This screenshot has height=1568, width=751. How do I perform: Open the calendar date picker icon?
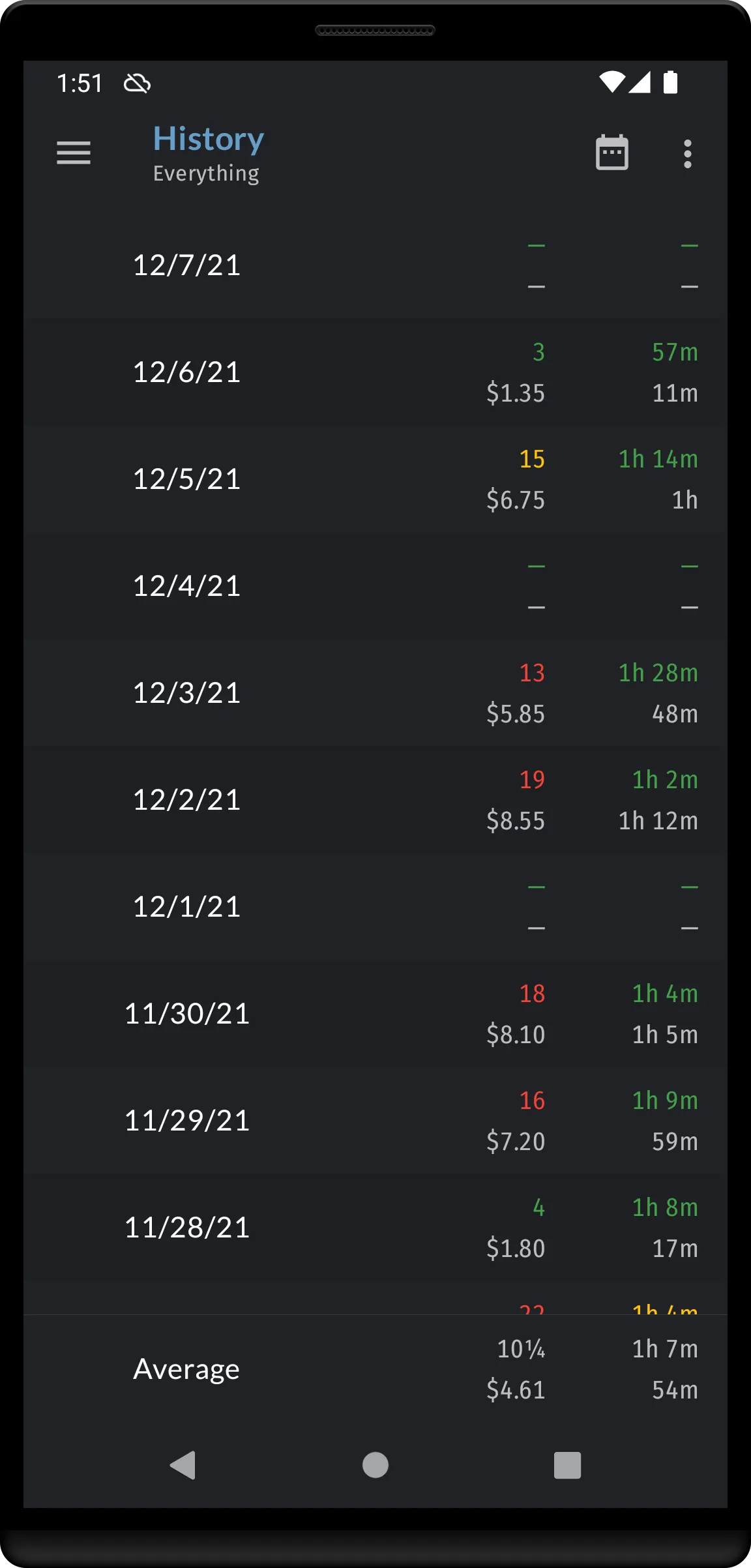click(x=612, y=153)
